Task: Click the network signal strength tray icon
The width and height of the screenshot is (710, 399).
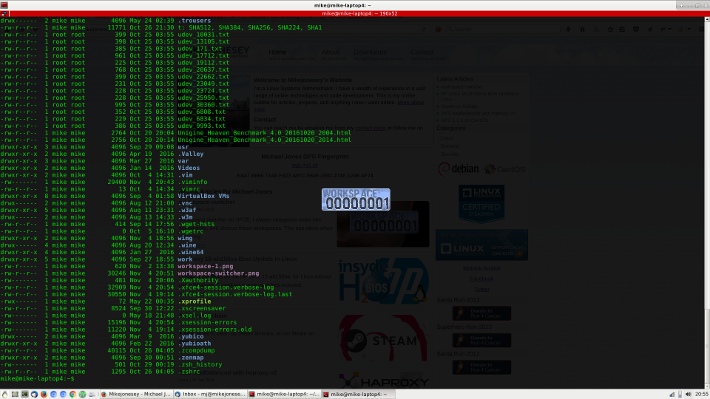Action: pyautogui.click(x=672, y=394)
